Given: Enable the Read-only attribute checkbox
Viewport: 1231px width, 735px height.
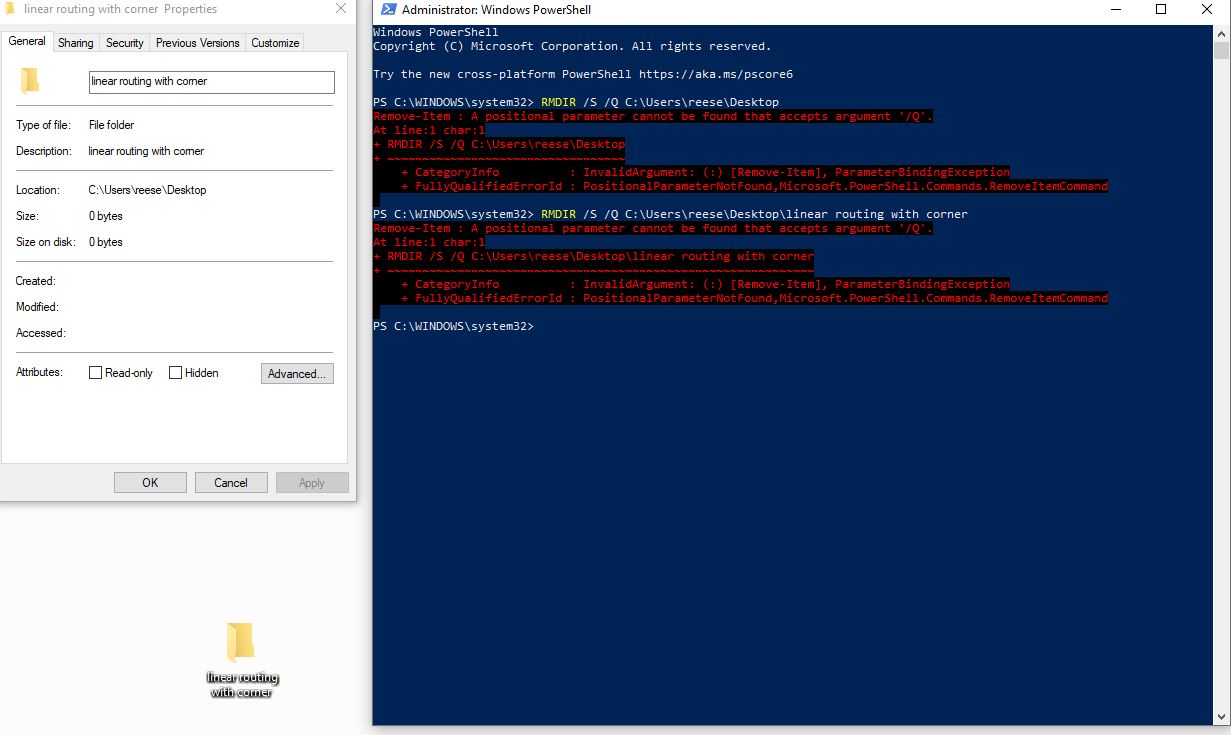Looking at the screenshot, I should pyautogui.click(x=96, y=373).
